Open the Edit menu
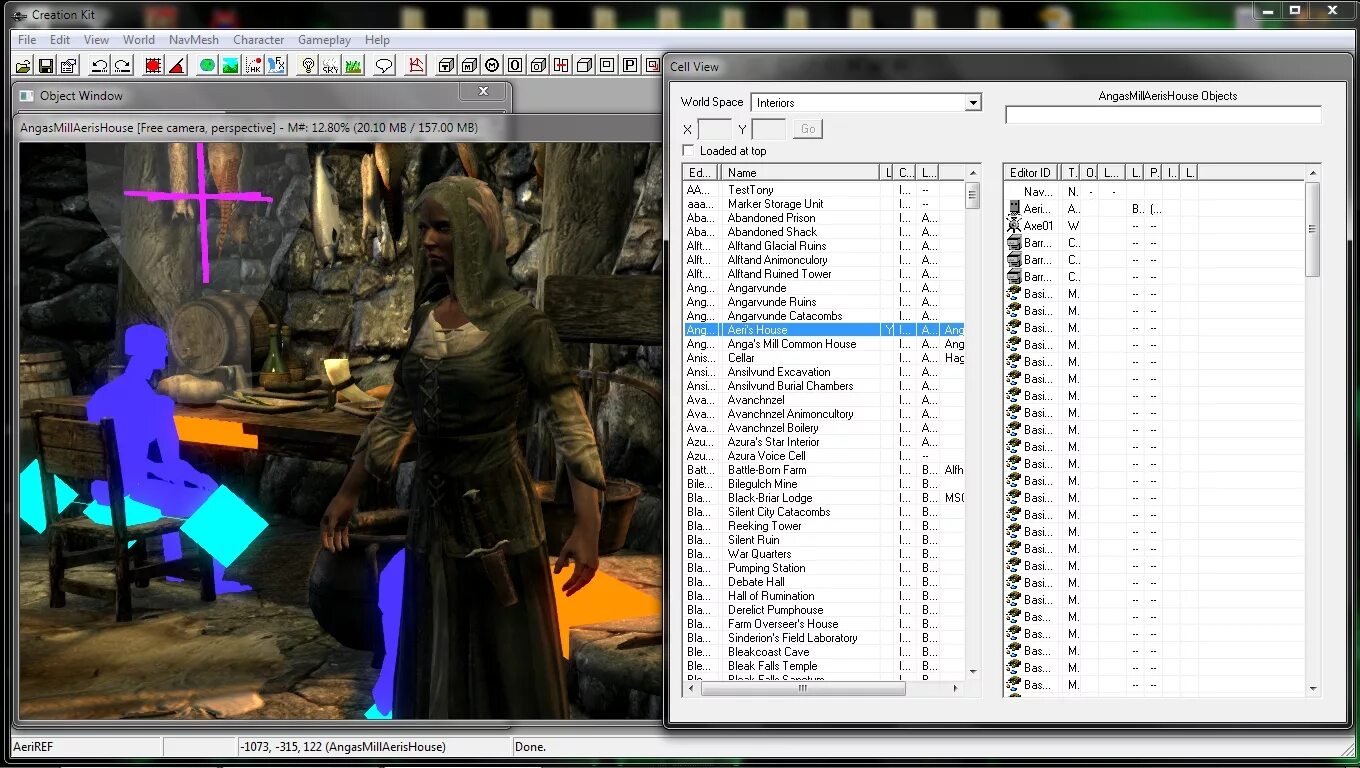The width and height of the screenshot is (1360, 768). (60, 40)
